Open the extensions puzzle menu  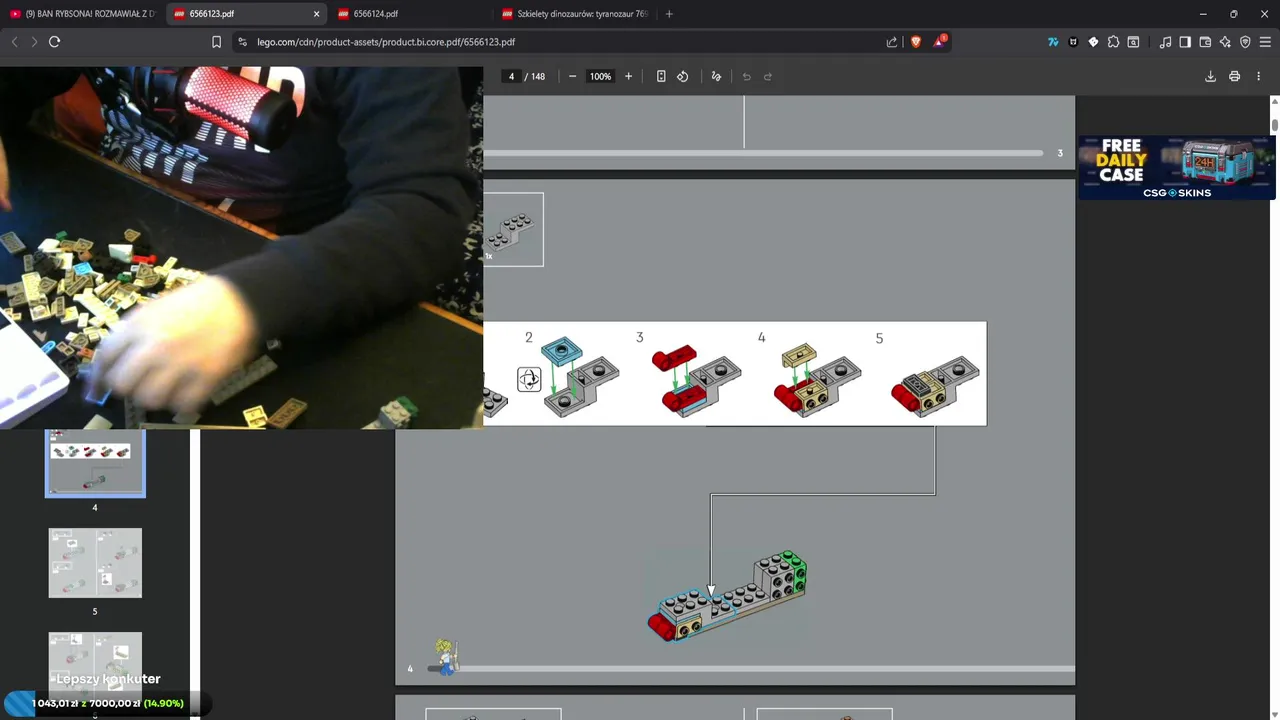(x=1113, y=42)
